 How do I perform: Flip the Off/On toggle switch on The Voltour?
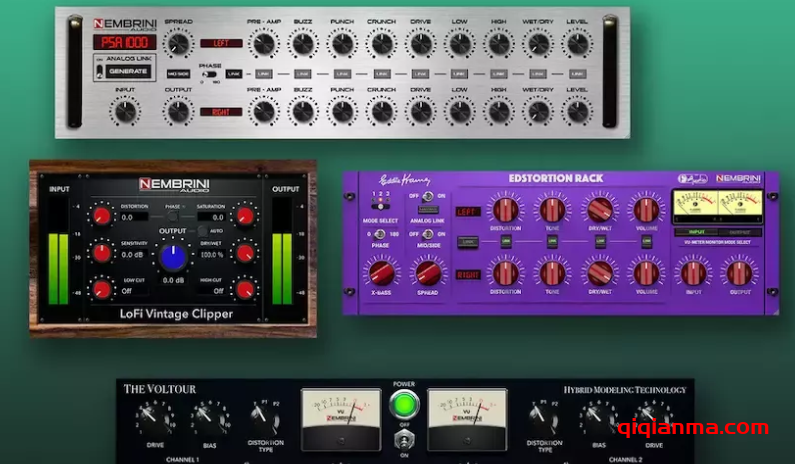point(404,440)
